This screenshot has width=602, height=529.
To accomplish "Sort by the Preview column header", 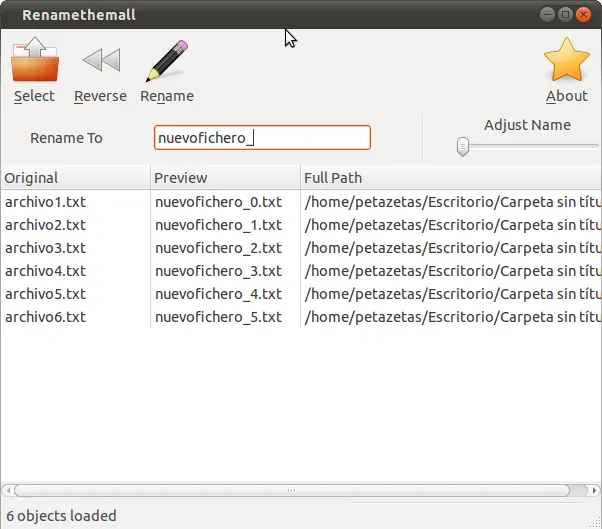I will (225, 178).
